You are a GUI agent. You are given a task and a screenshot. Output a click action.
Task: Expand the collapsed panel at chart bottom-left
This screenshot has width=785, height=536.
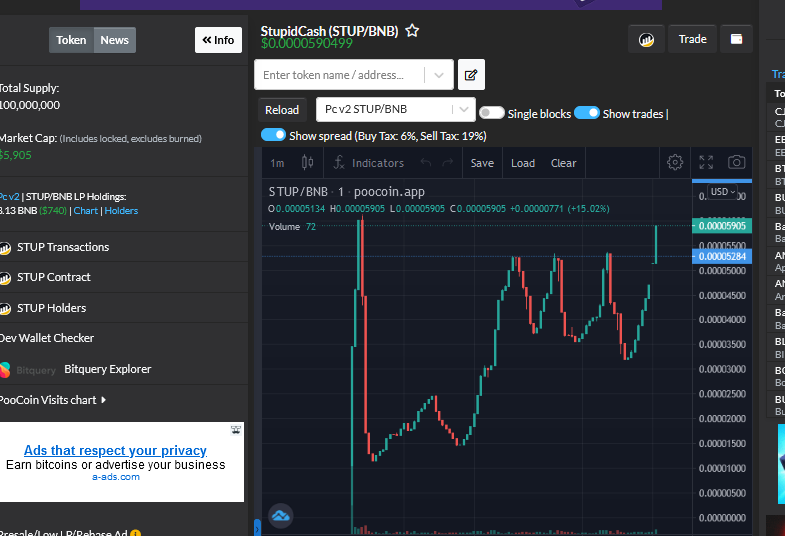click(x=257, y=527)
